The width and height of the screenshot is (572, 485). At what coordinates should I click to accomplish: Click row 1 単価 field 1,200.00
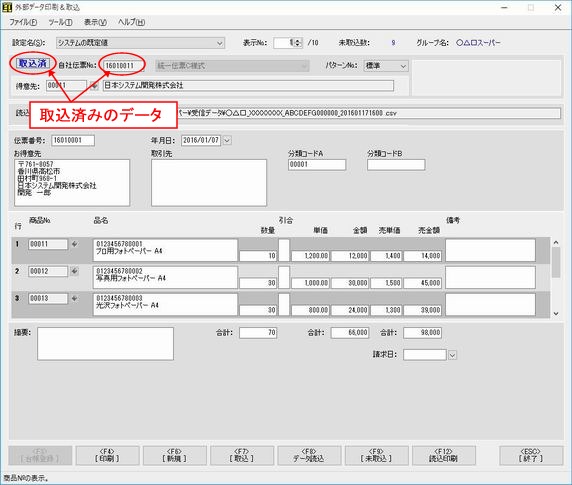pos(310,256)
